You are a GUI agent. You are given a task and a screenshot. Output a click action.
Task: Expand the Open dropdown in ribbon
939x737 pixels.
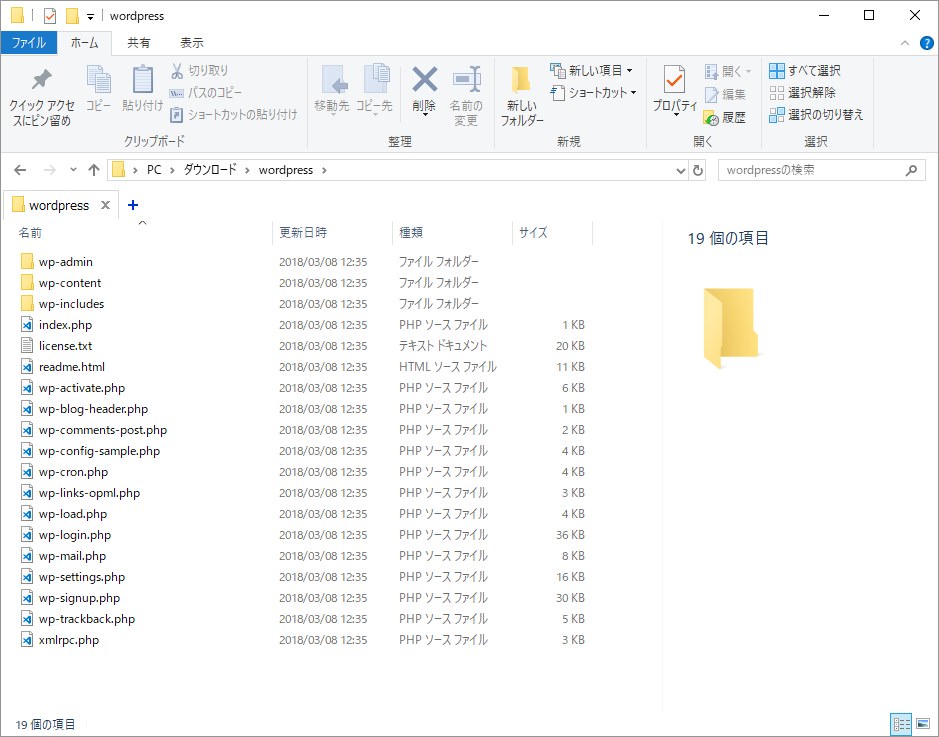[x=749, y=72]
